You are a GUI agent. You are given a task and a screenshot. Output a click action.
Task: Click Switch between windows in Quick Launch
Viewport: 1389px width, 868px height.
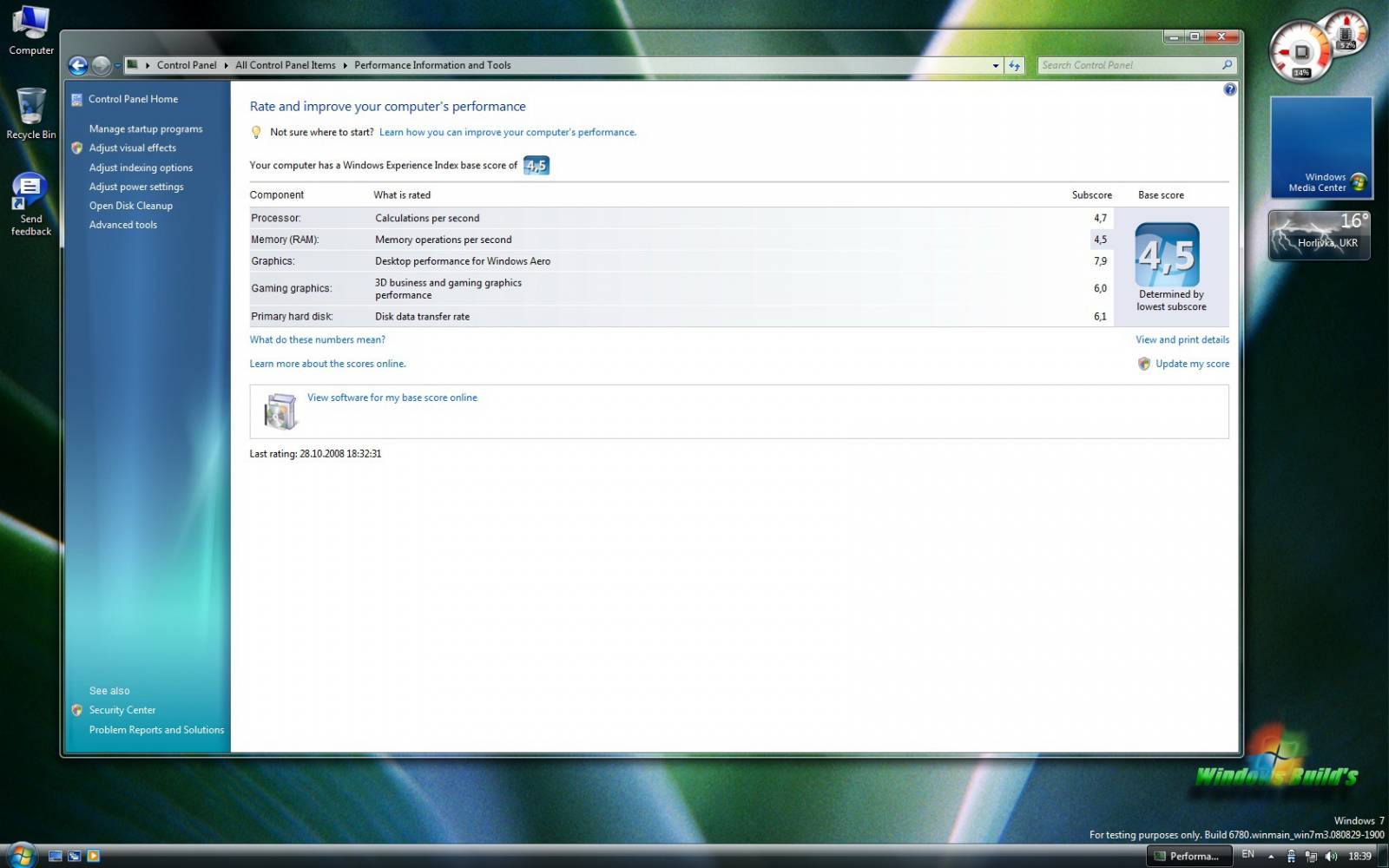75,856
